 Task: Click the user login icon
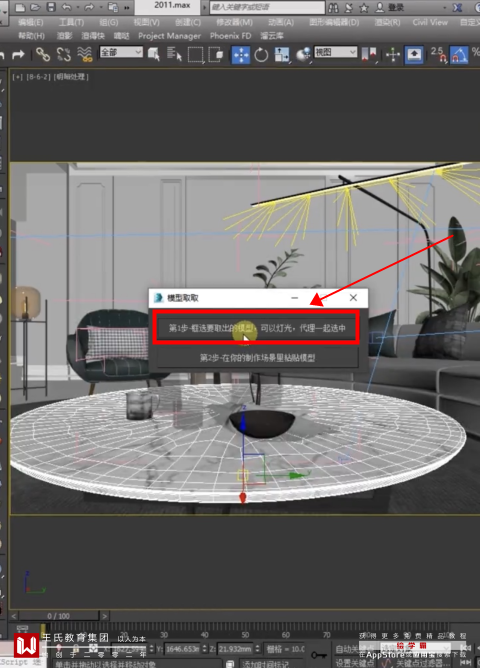[x=379, y=8]
